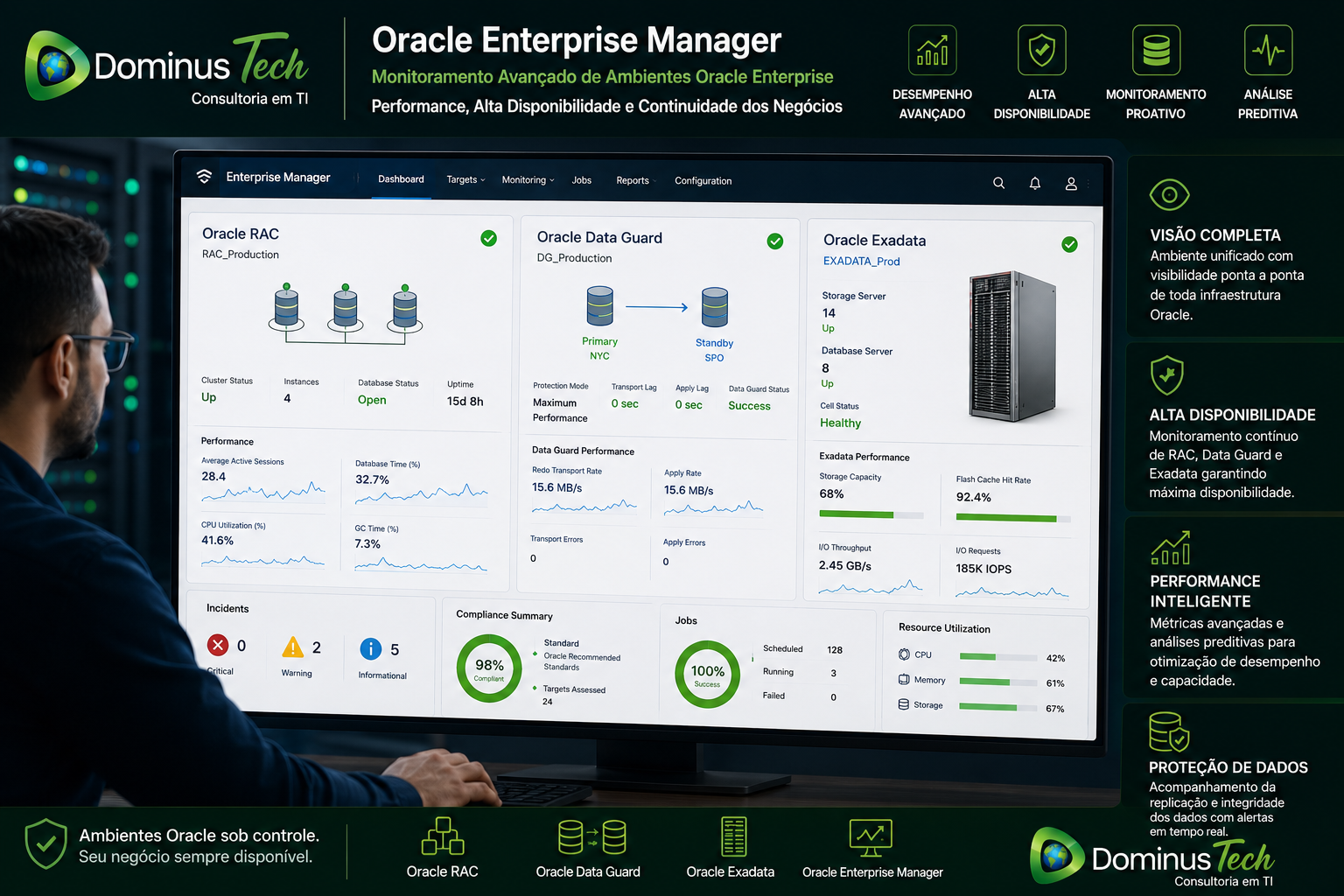1344x896 pixels.
Task: Select the Standby SPO database icon
Action: [x=714, y=307]
